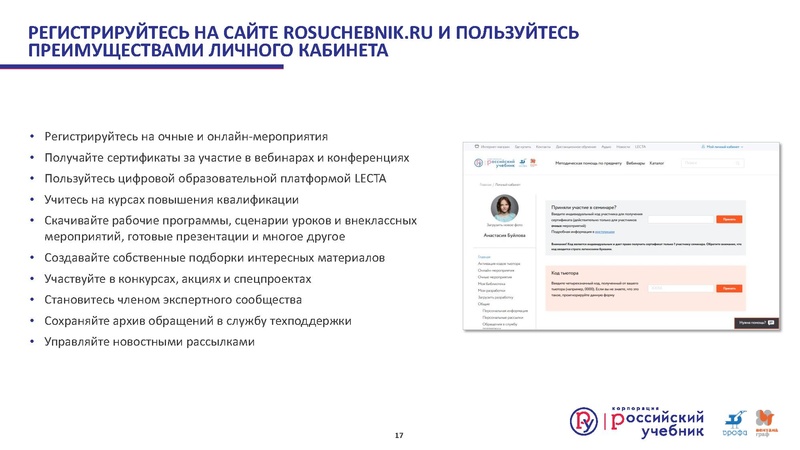Click the Российский учебник logo in site header
800x450 pixels.
[x=495, y=163]
